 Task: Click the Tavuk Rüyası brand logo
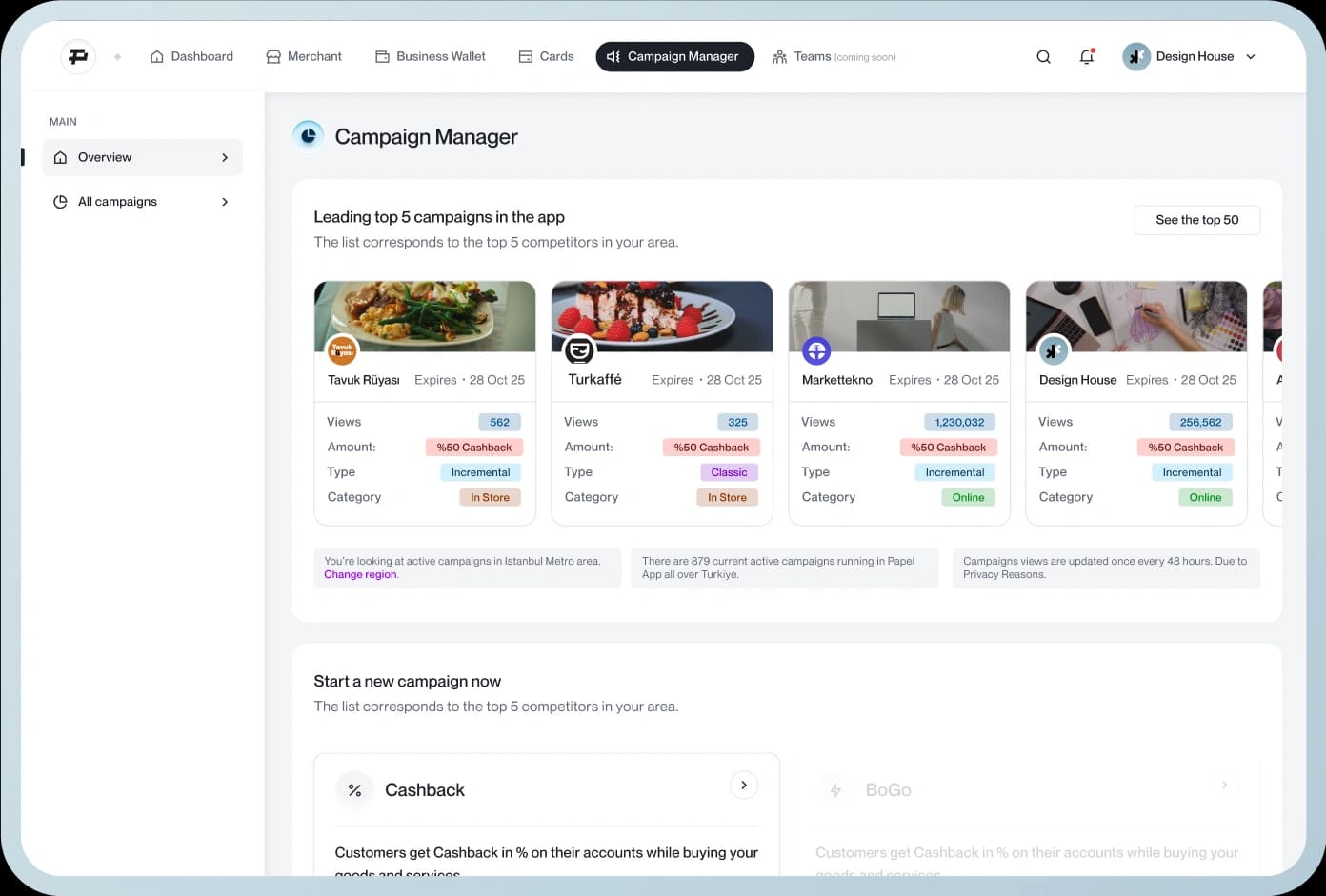point(342,350)
